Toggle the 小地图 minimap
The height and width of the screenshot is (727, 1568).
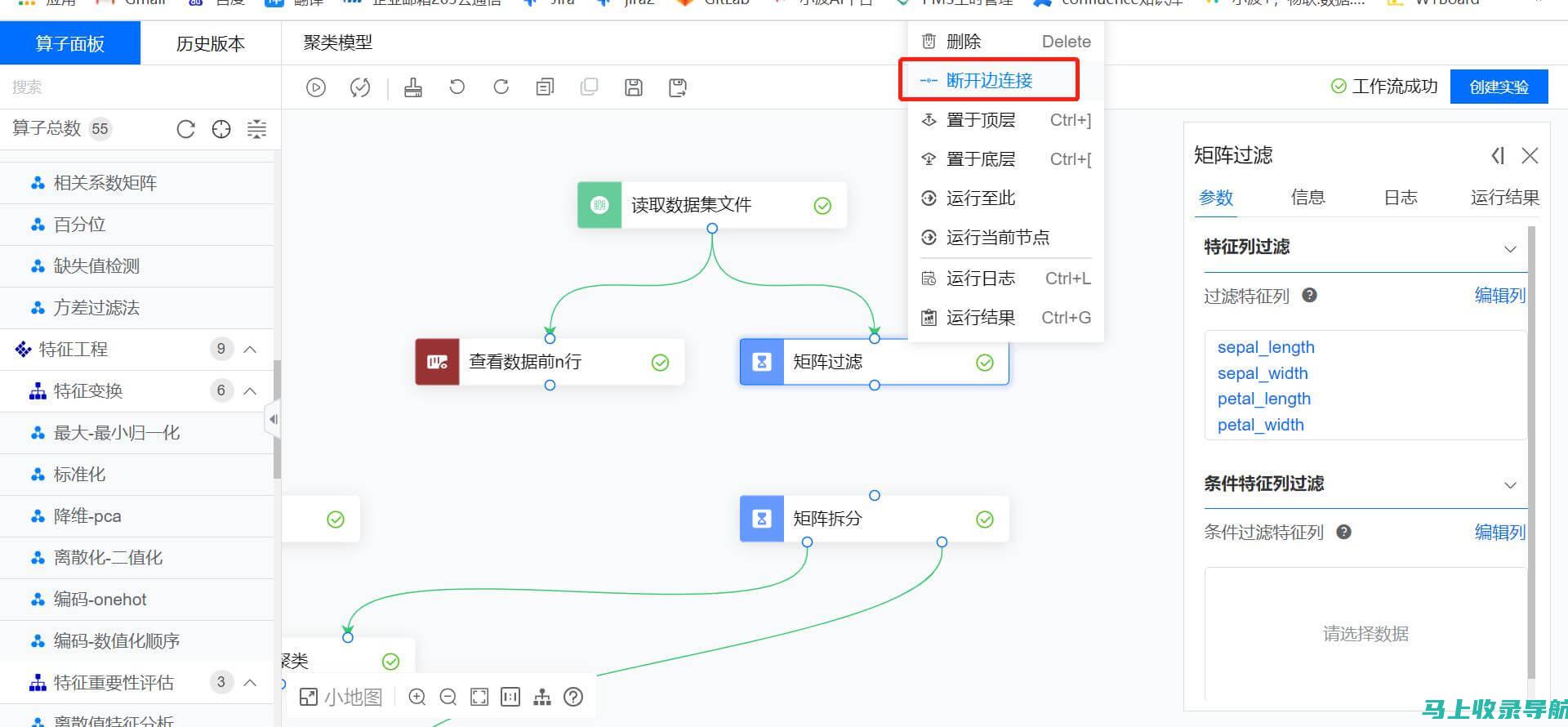pos(341,697)
